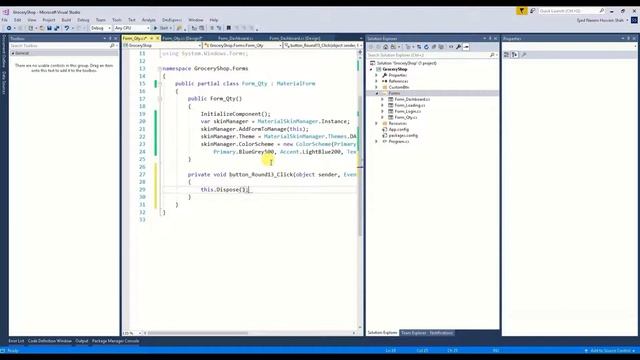This screenshot has width=640, height=360.
Task: Close the Toolbox panel
Action: (116, 38)
